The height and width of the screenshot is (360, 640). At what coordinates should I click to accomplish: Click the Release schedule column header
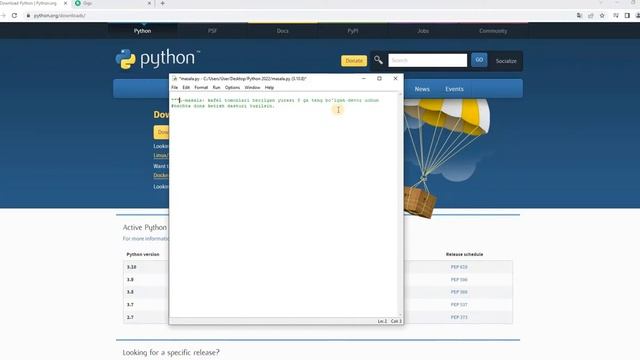[x=464, y=254]
